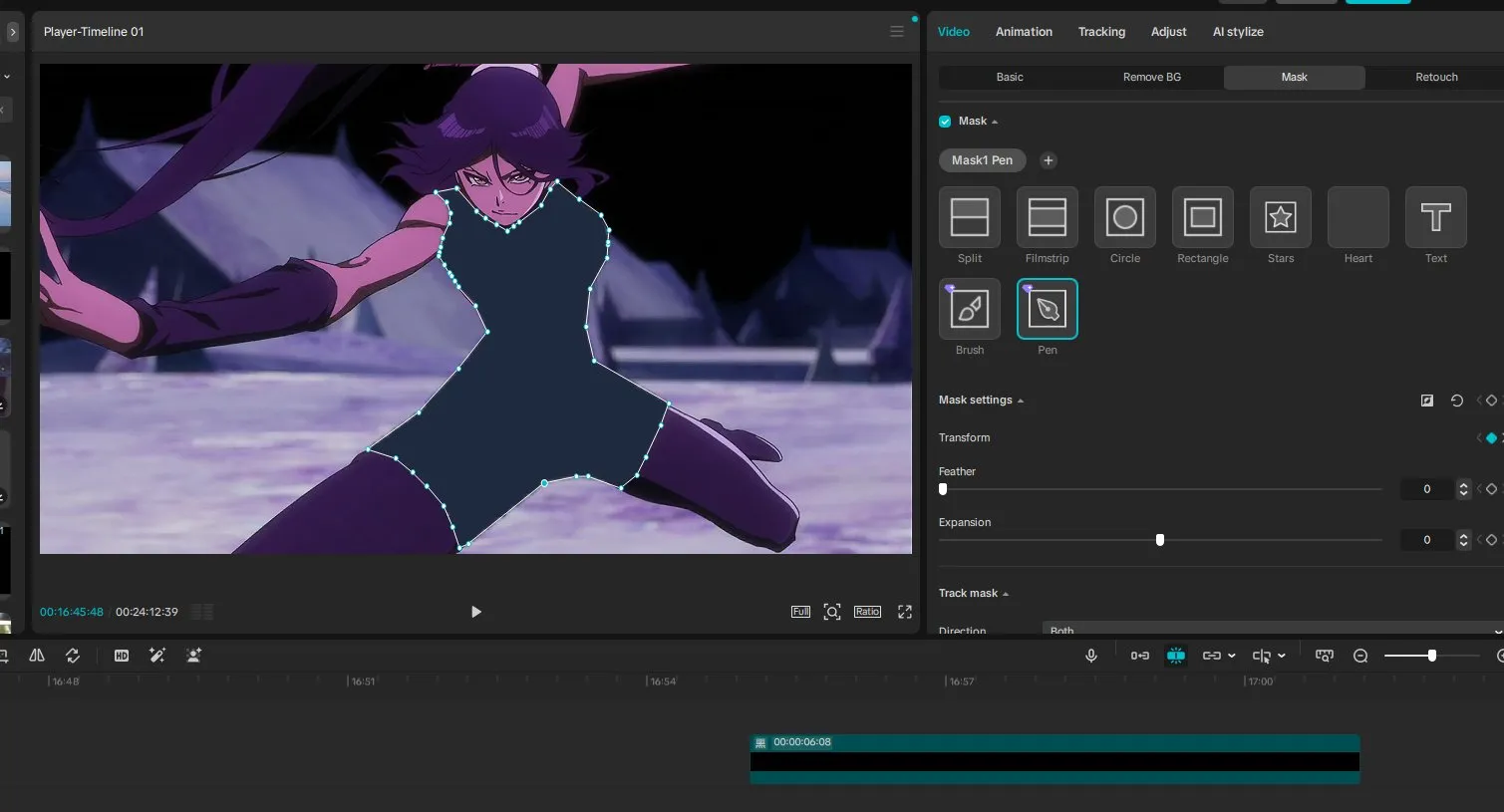Toggle the Mask settings keyframe diamond

tap(1491, 401)
